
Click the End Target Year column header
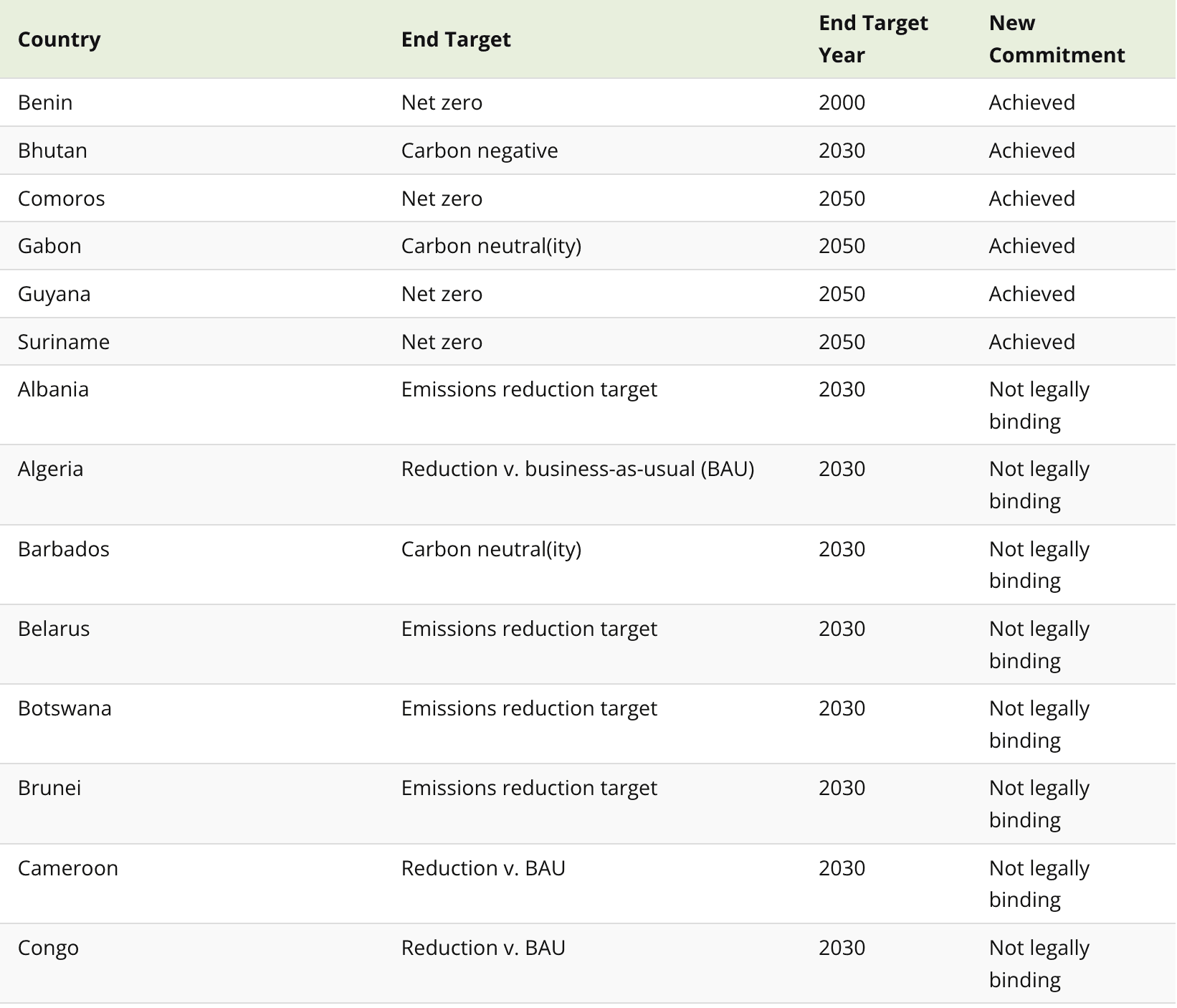(873, 39)
